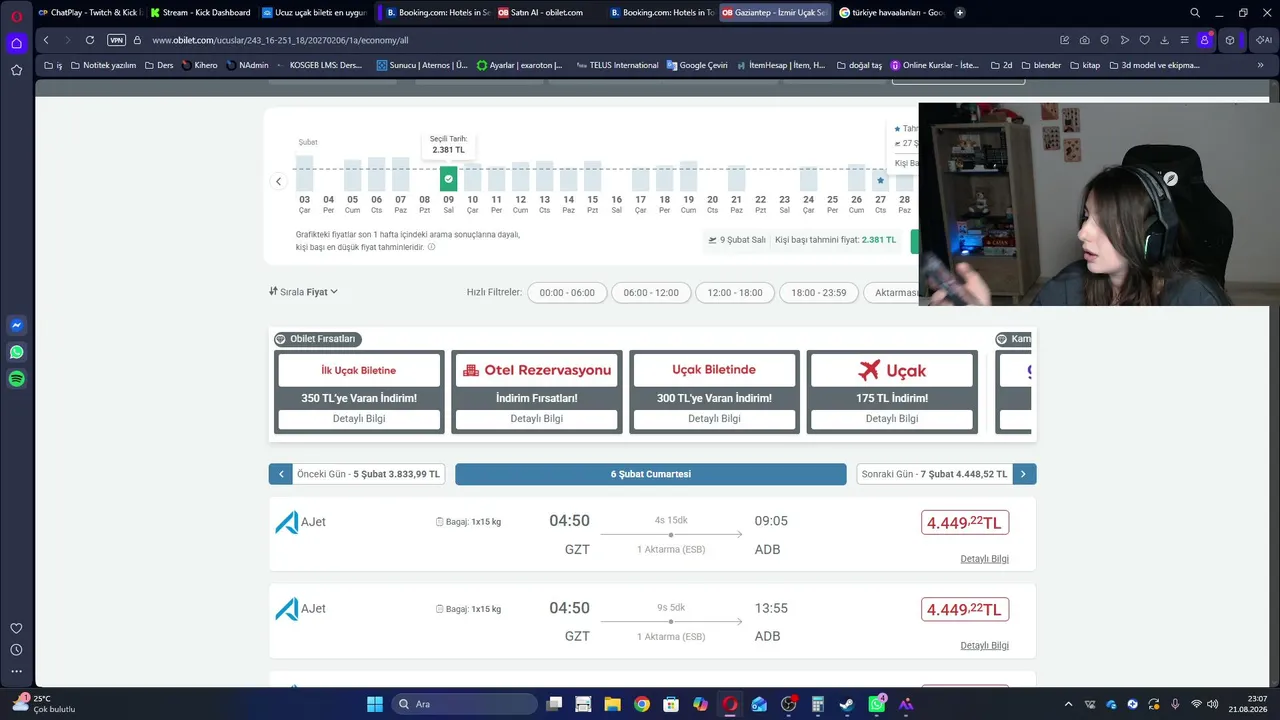The image size is (1280, 720).
Task: Open the Kihero bookmark
Action: pyautogui.click(x=199, y=65)
